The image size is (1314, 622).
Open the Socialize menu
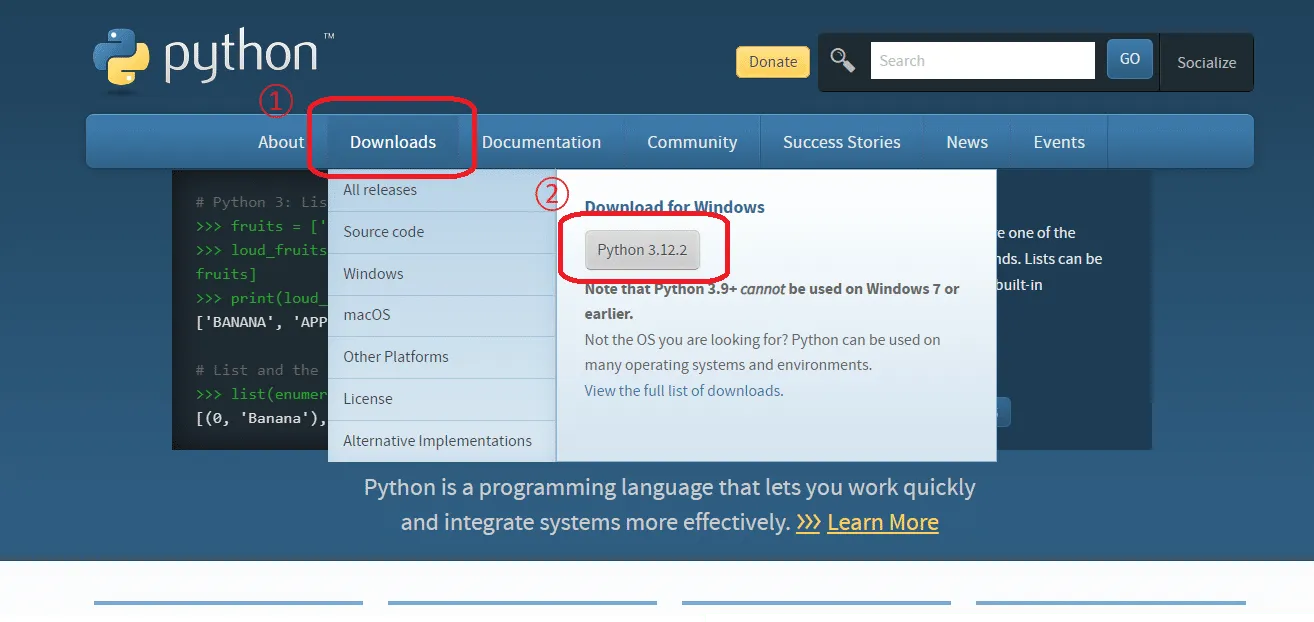tap(1207, 62)
